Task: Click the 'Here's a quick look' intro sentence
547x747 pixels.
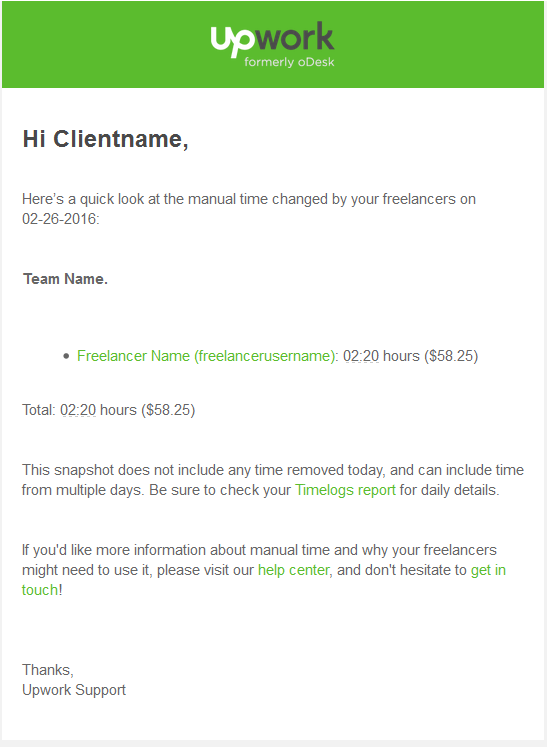Action: (249, 209)
